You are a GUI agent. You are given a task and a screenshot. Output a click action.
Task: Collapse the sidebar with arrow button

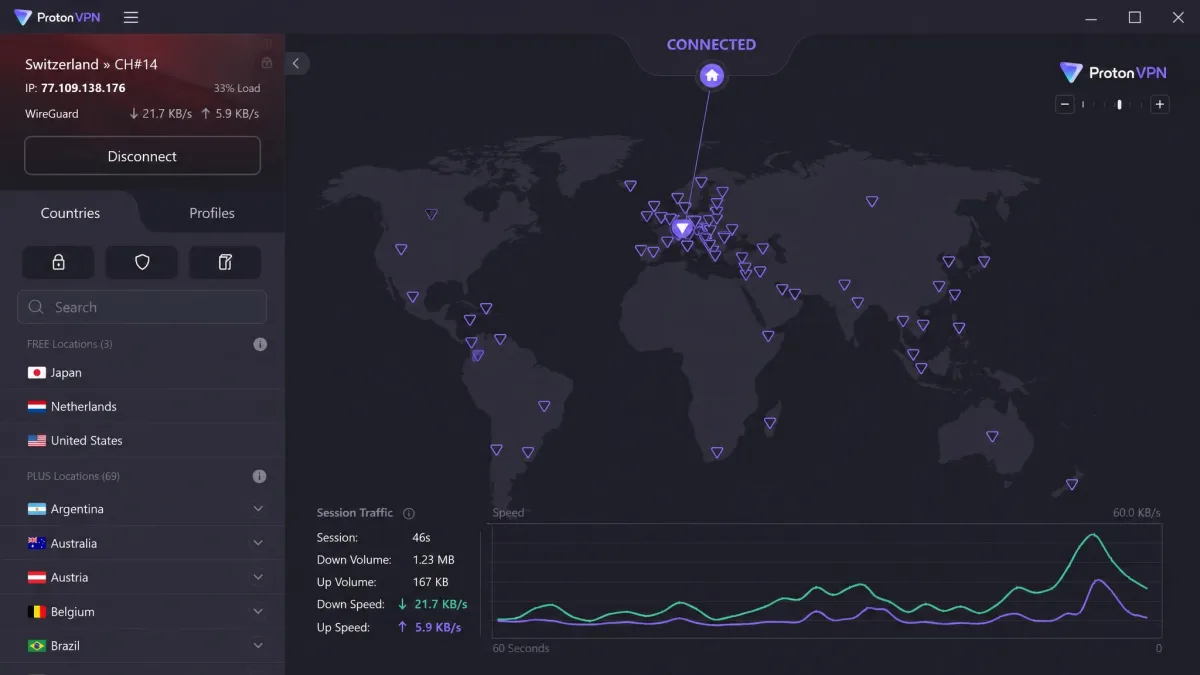pyautogui.click(x=296, y=63)
